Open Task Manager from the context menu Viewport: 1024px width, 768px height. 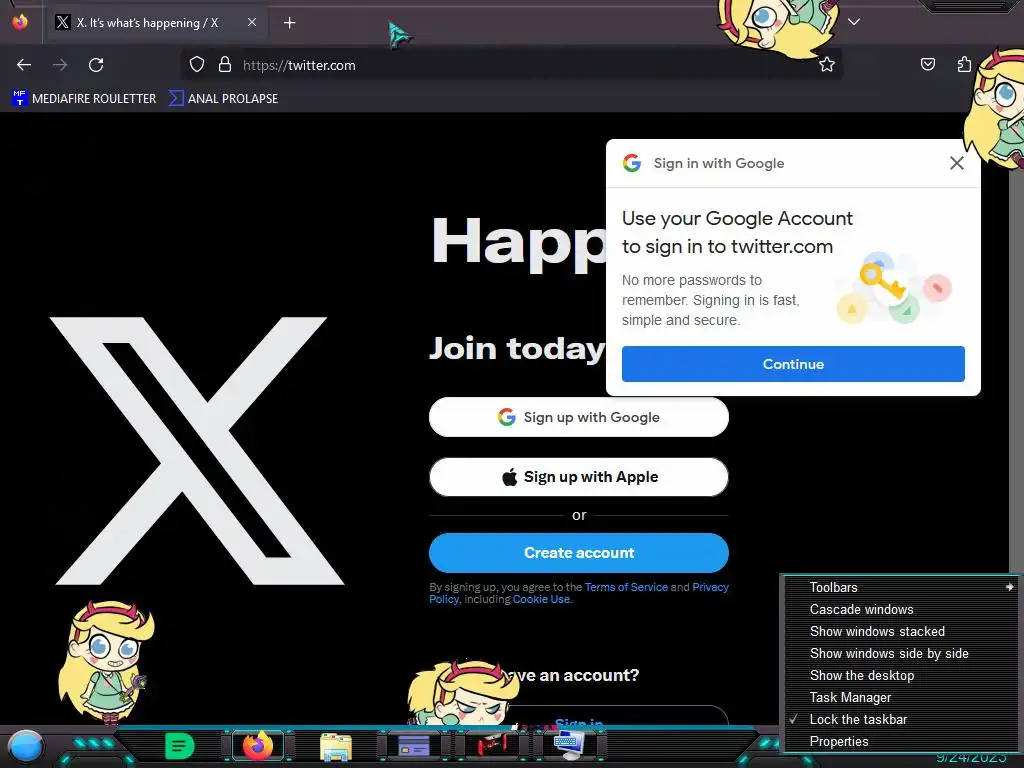(x=900, y=697)
